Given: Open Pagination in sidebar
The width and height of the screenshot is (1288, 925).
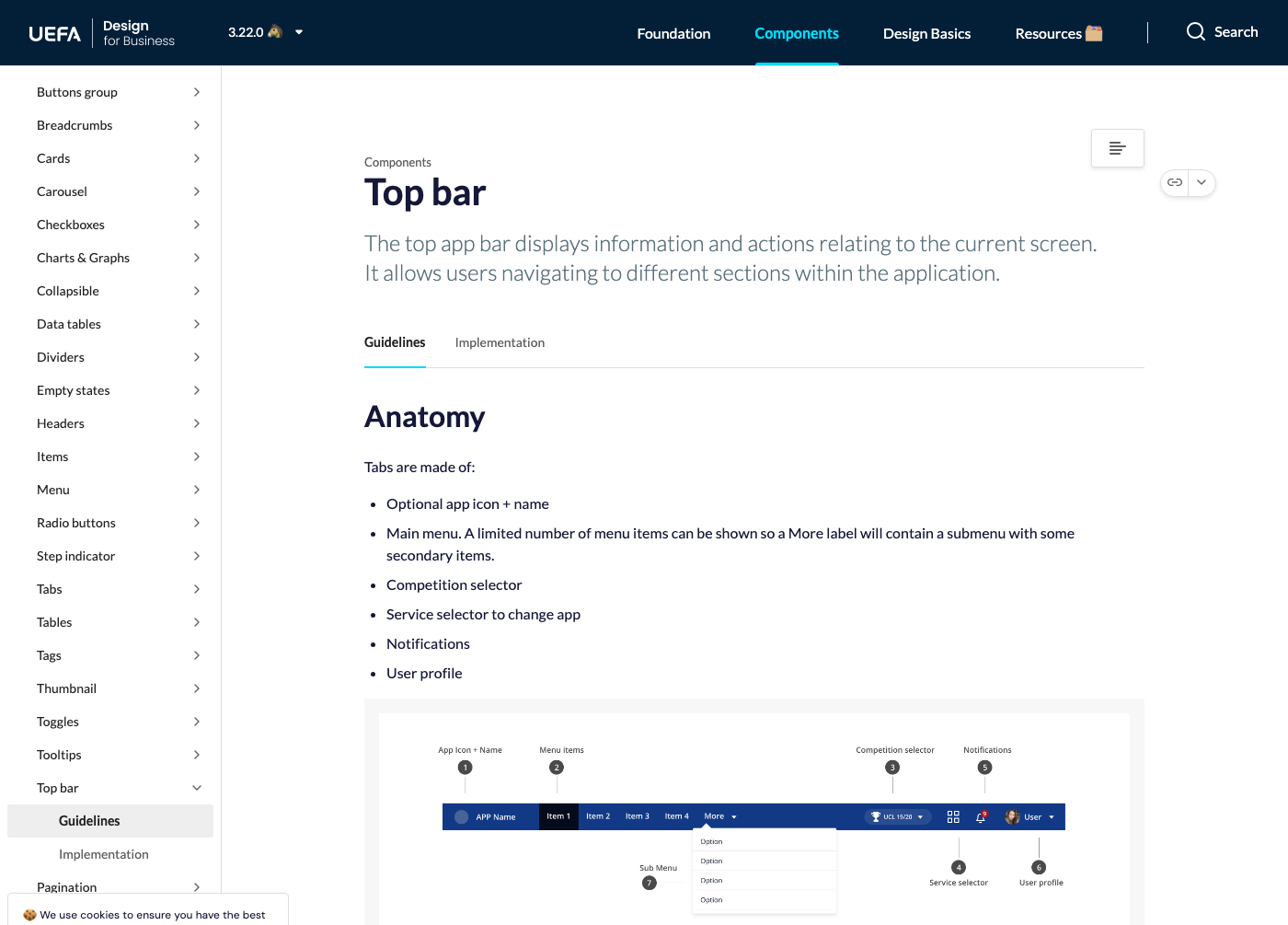Looking at the screenshot, I should tap(66, 887).
